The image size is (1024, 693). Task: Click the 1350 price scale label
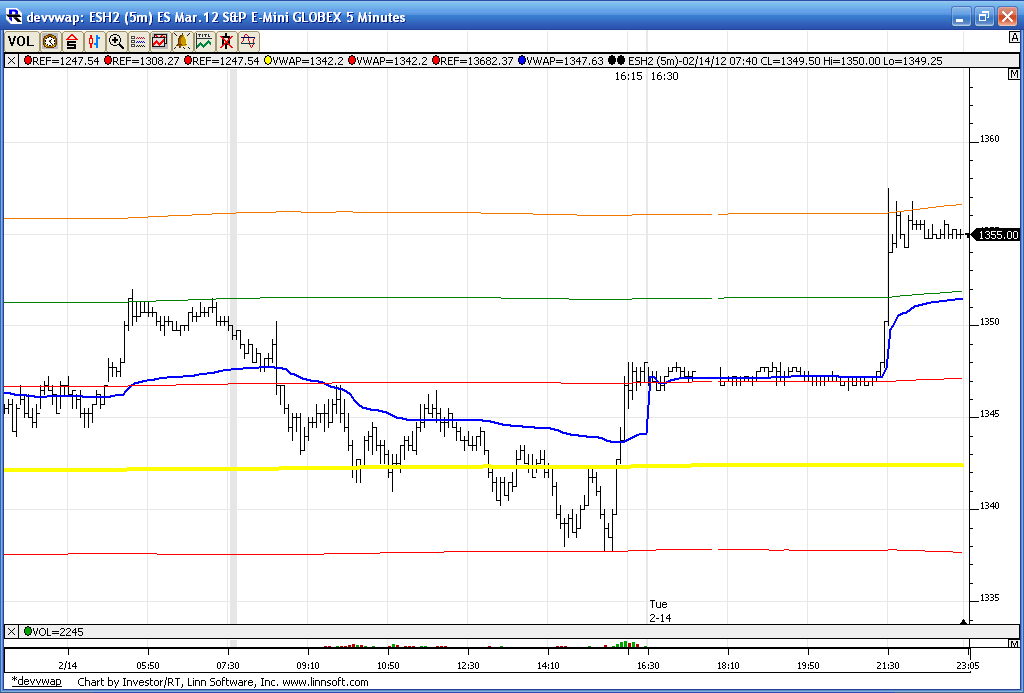pos(989,323)
